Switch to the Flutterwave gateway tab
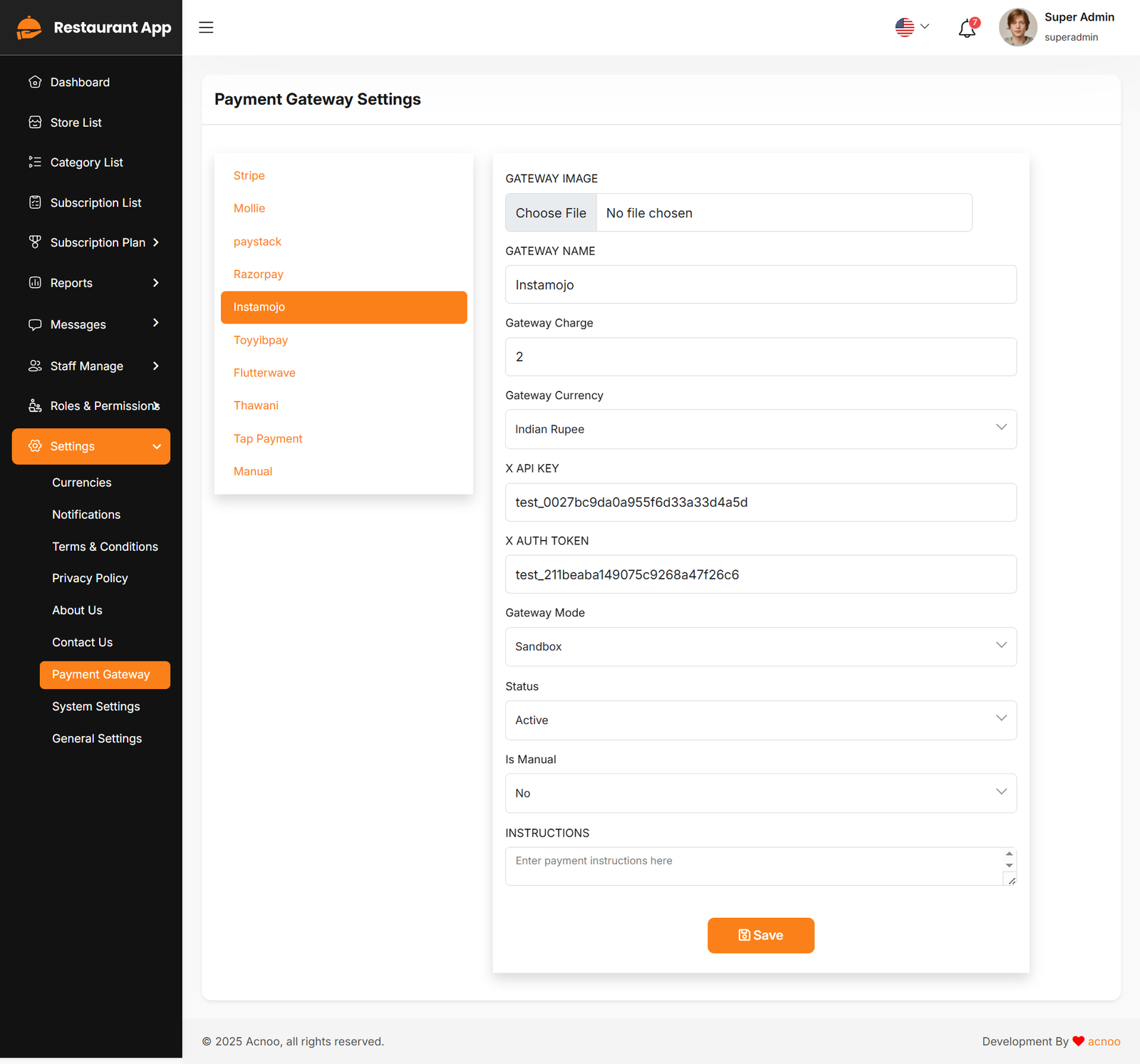Screen dimensions: 1140x1064 pyautogui.click(x=264, y=373)
